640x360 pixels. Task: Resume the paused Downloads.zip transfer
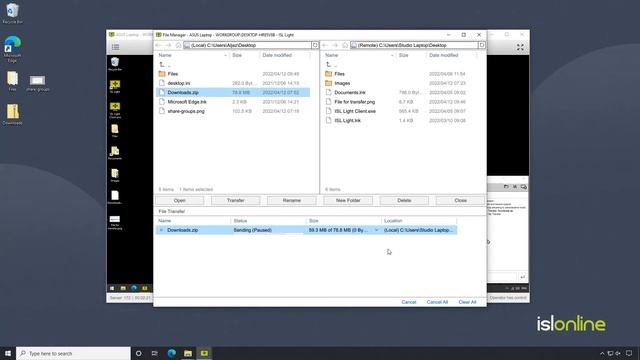coord(161,230)
